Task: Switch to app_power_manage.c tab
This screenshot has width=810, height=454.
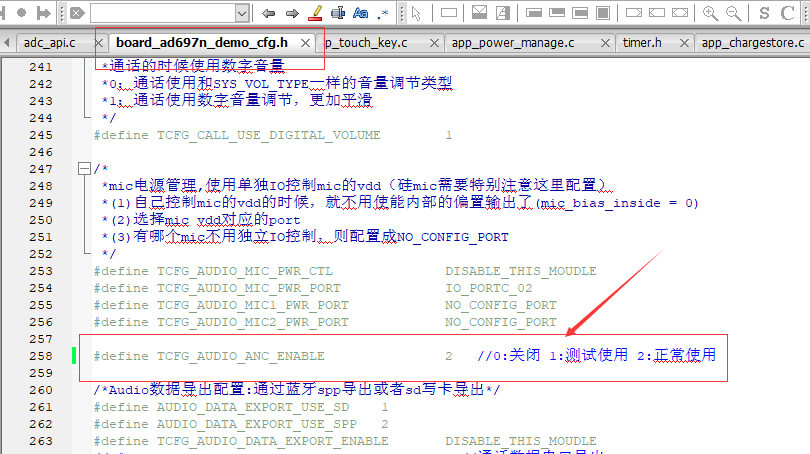Action: (x=513, y=43)
